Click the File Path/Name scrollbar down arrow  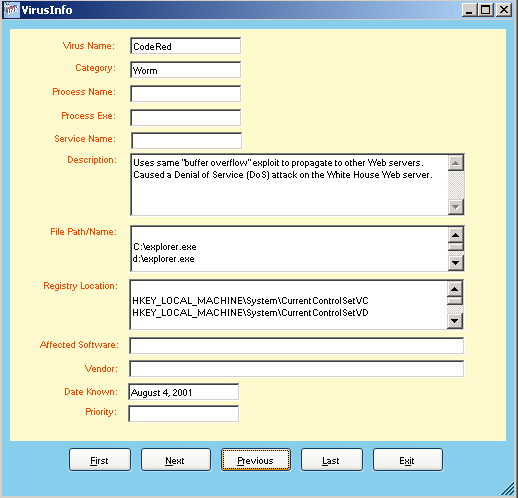[x=456, y=263]
